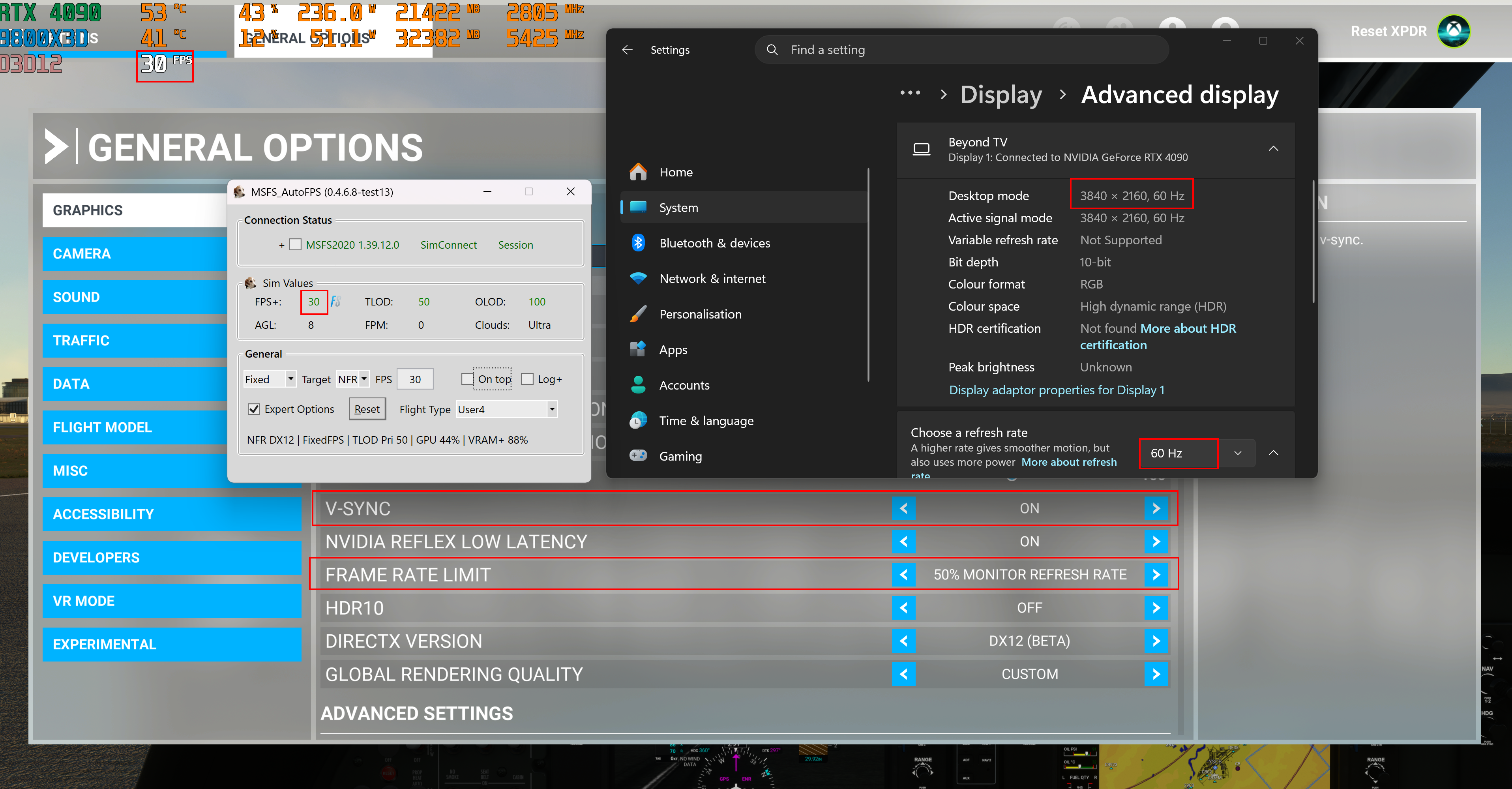
Task: Click the MSFS_AutoFPS title bar app icon
Action: click(x=240, y=192)
